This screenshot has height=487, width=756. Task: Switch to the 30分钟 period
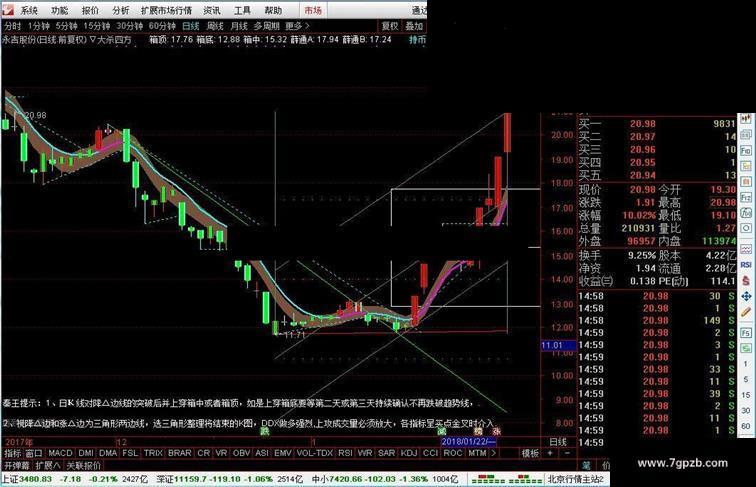tap(129, 26)
